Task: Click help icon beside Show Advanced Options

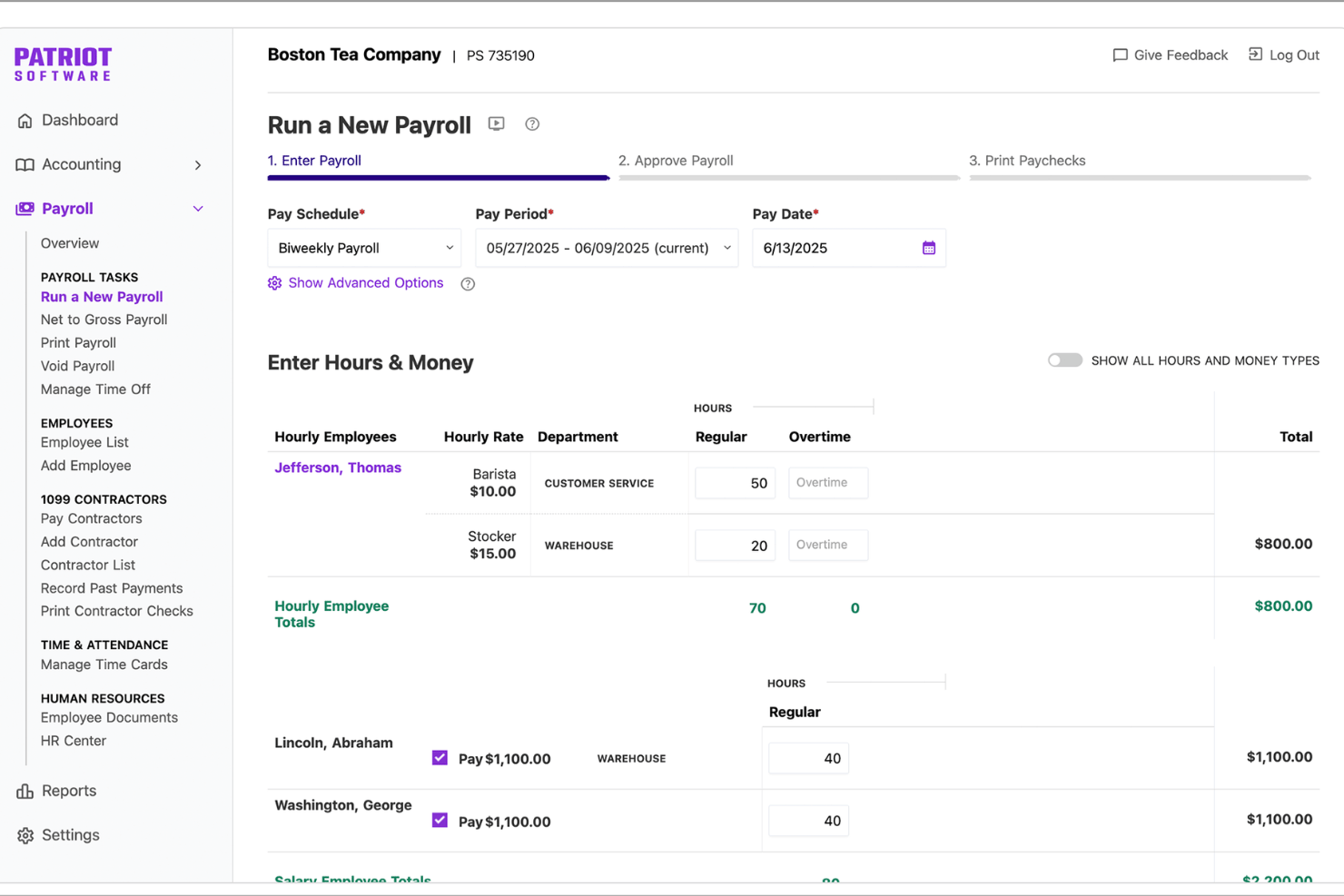Action: point(468,284)
